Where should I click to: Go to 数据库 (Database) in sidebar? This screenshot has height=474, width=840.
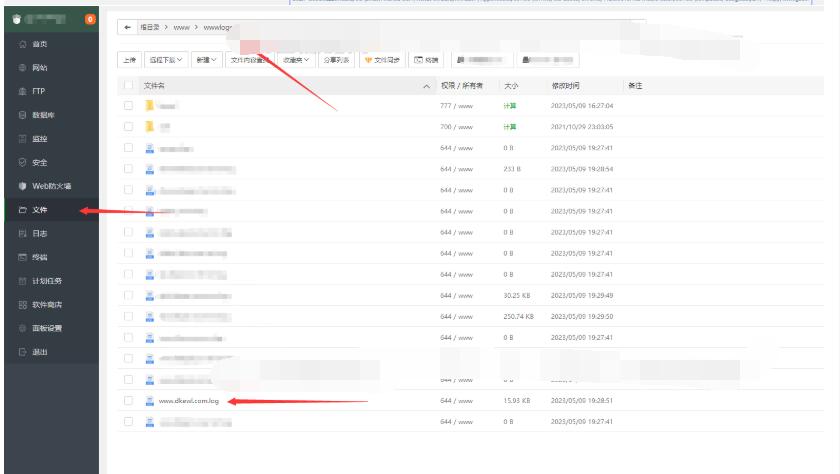coord(43,115)
